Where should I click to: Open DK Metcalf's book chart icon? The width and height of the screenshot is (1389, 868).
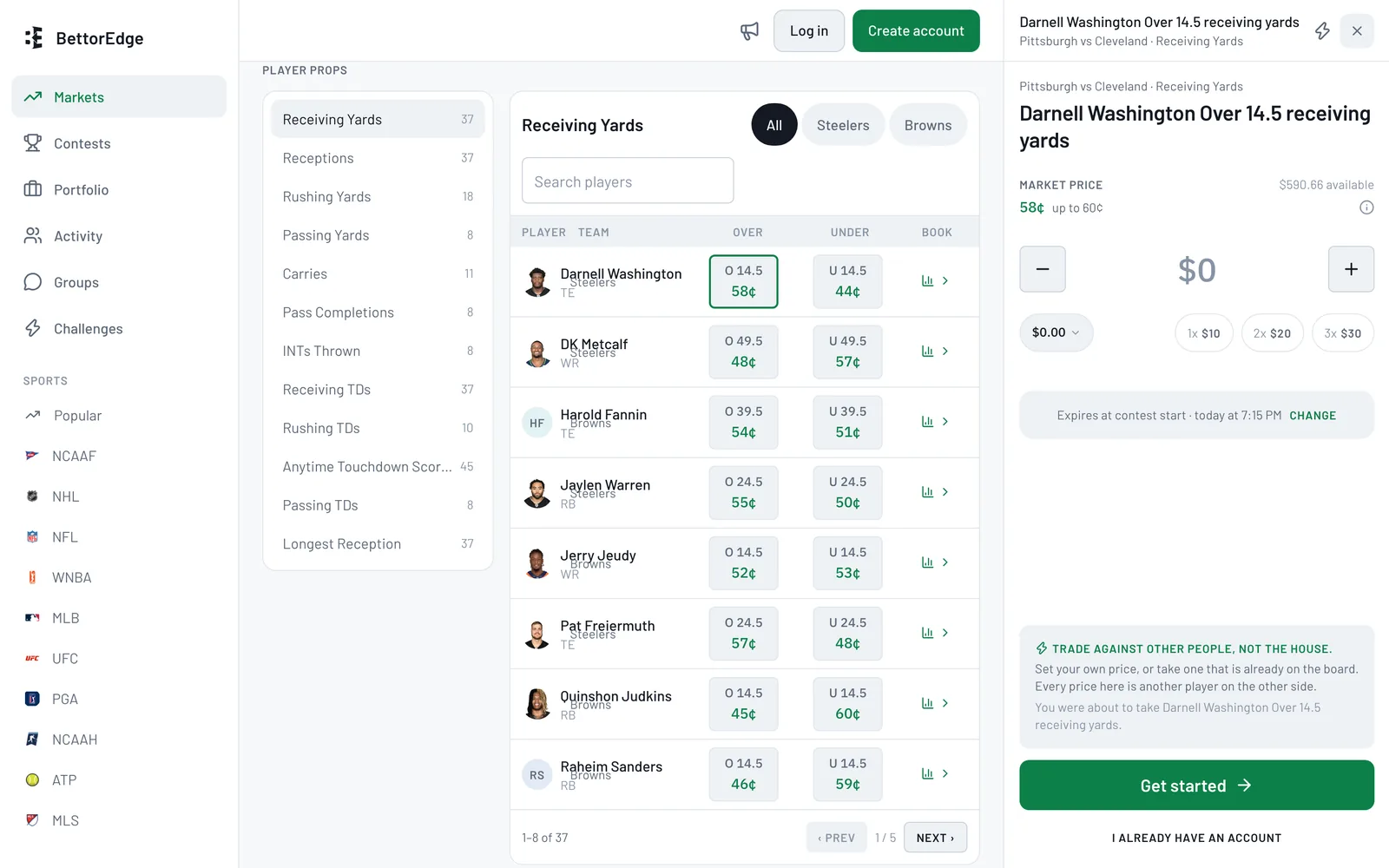pos(927,352)
